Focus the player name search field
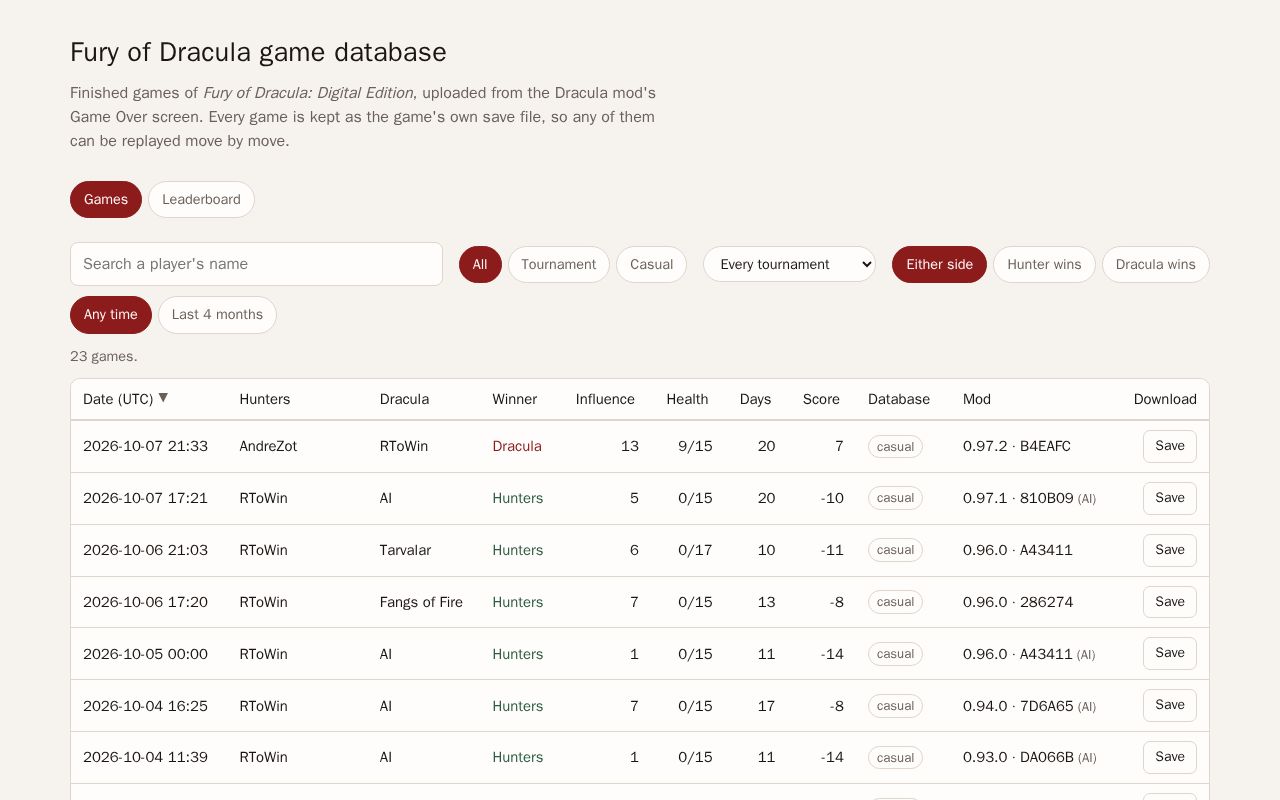1280x800 pixels. [x=256, y=264]
